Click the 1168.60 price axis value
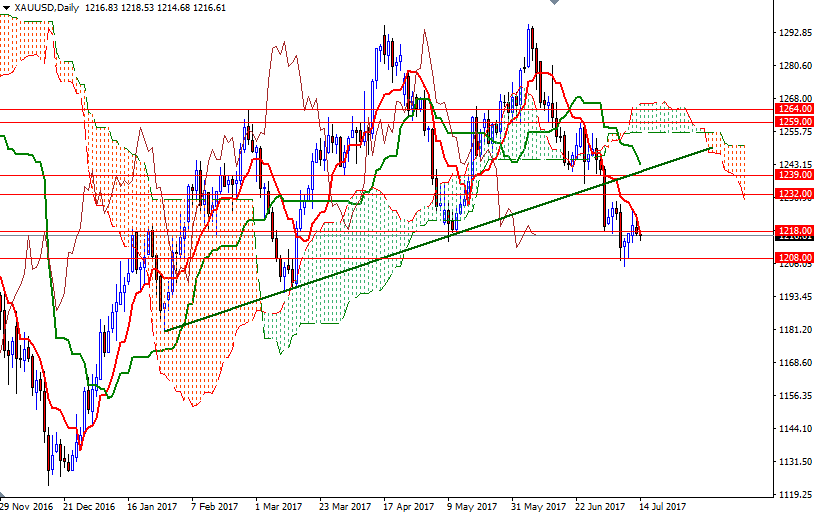Screen dimensions: 814x514 click(x=795, y=362)
